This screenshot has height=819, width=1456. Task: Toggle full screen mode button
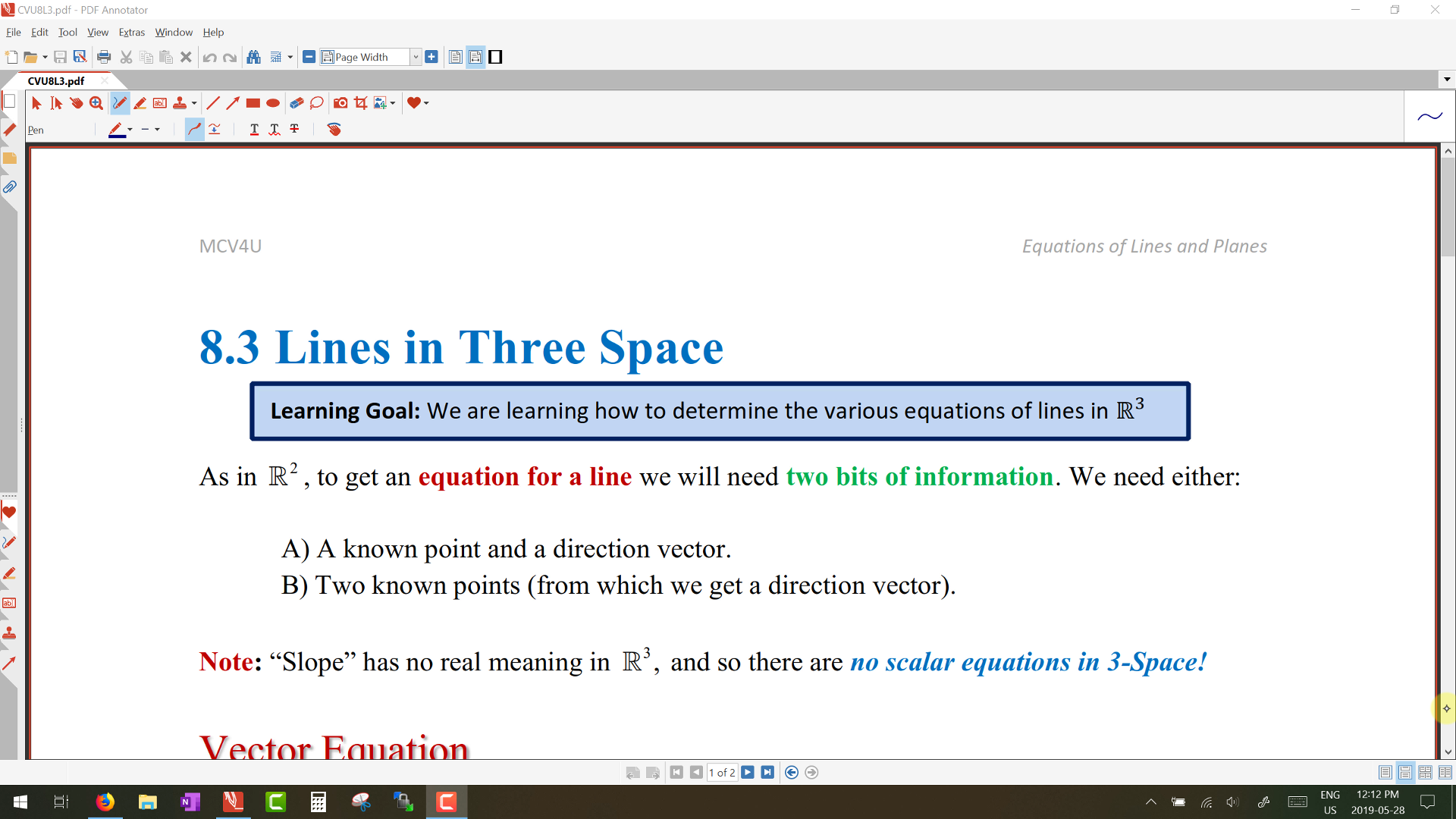coord(495,57)
